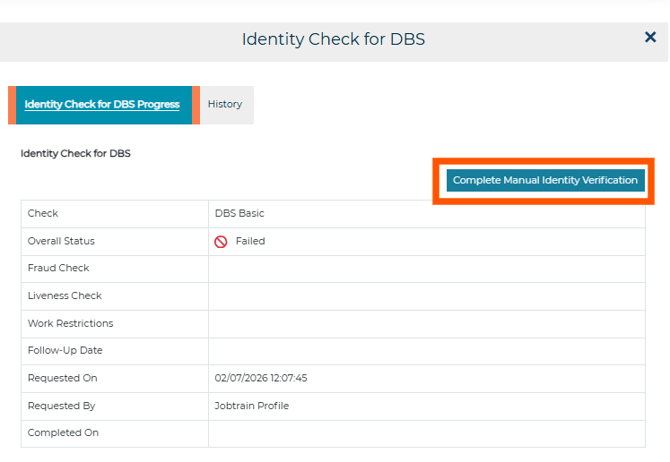This screenshot has height=462, width=670.
Task: Click the 'Follow-Up Date' row label
Action: (x=65, y=350)
